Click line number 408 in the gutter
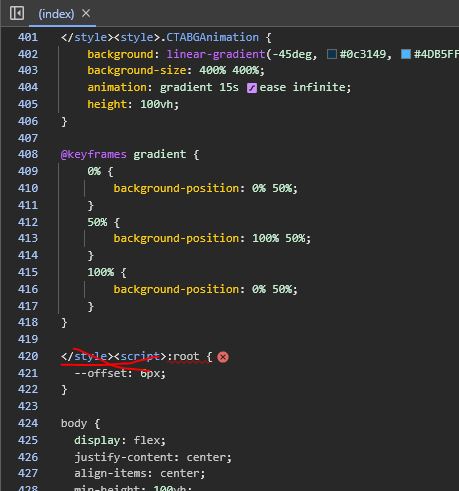Screen dimensions: 459x491 tap(28, 154)
